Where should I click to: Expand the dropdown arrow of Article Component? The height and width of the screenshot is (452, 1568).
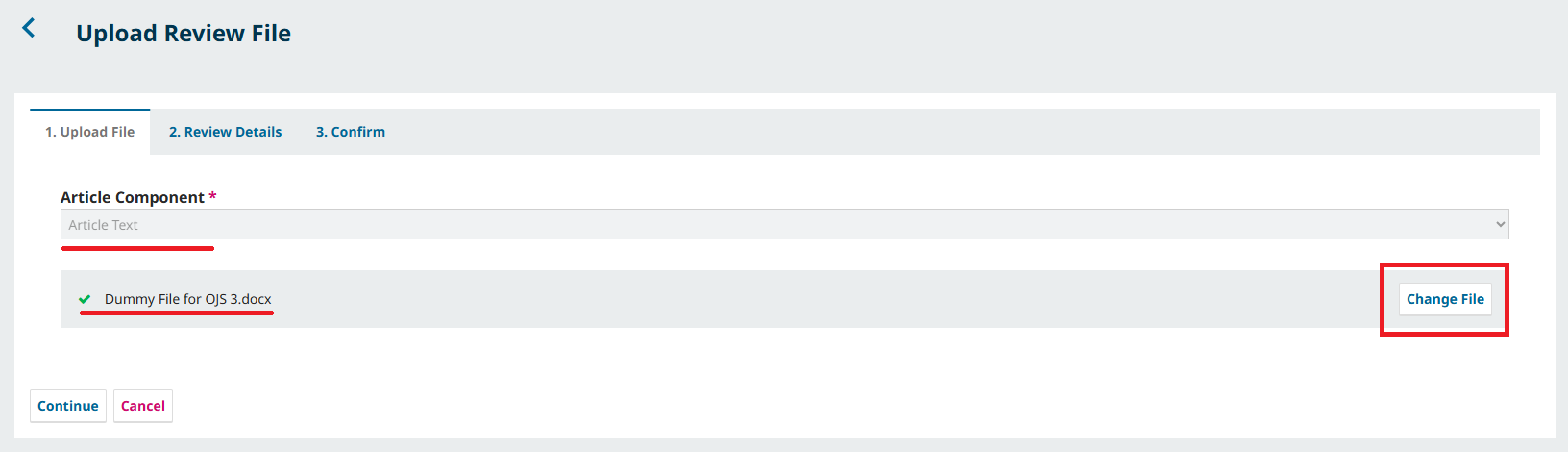pyautogui.click(x=1500, y=225)
